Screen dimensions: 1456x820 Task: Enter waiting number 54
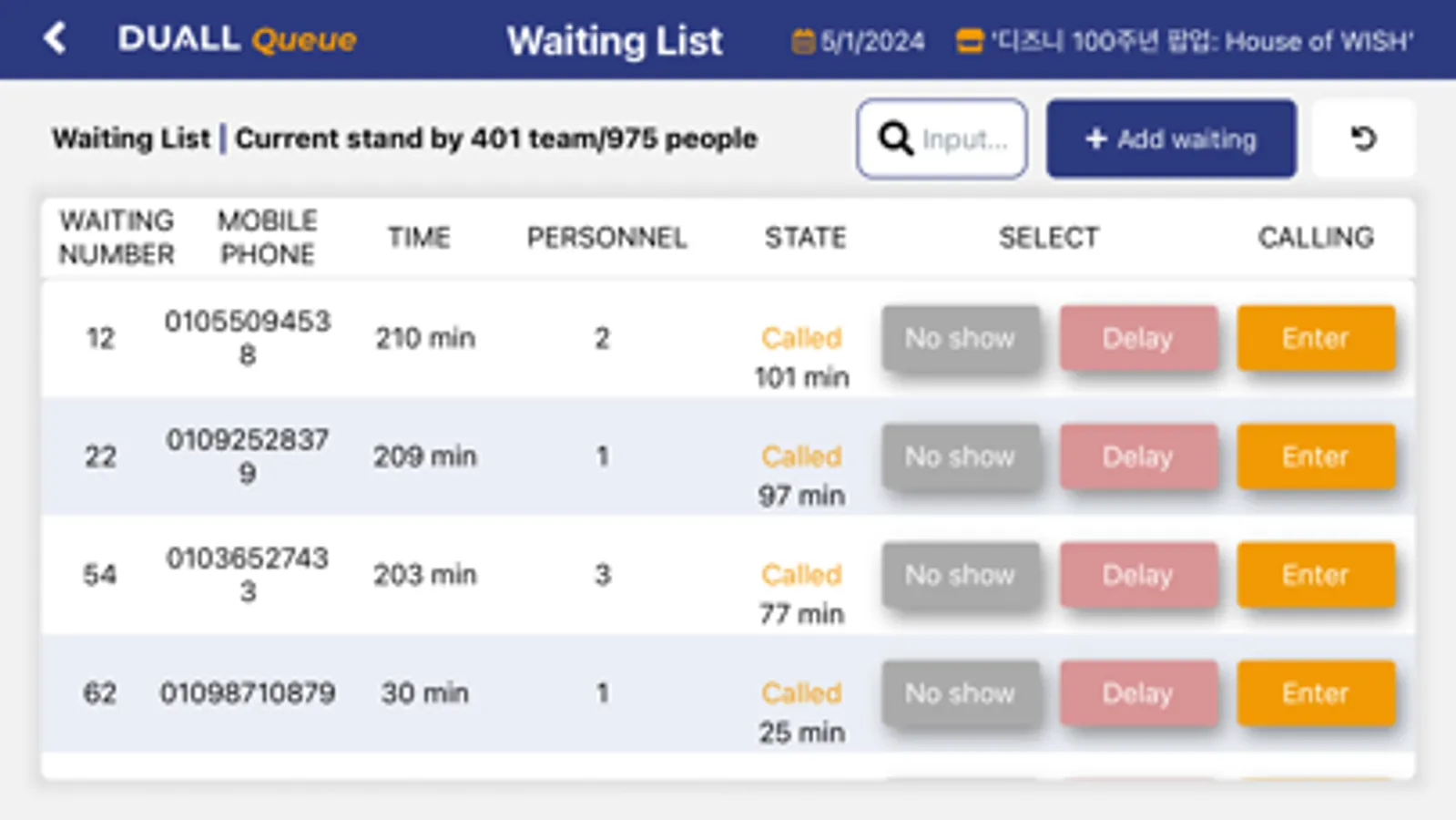[1315, 575]
